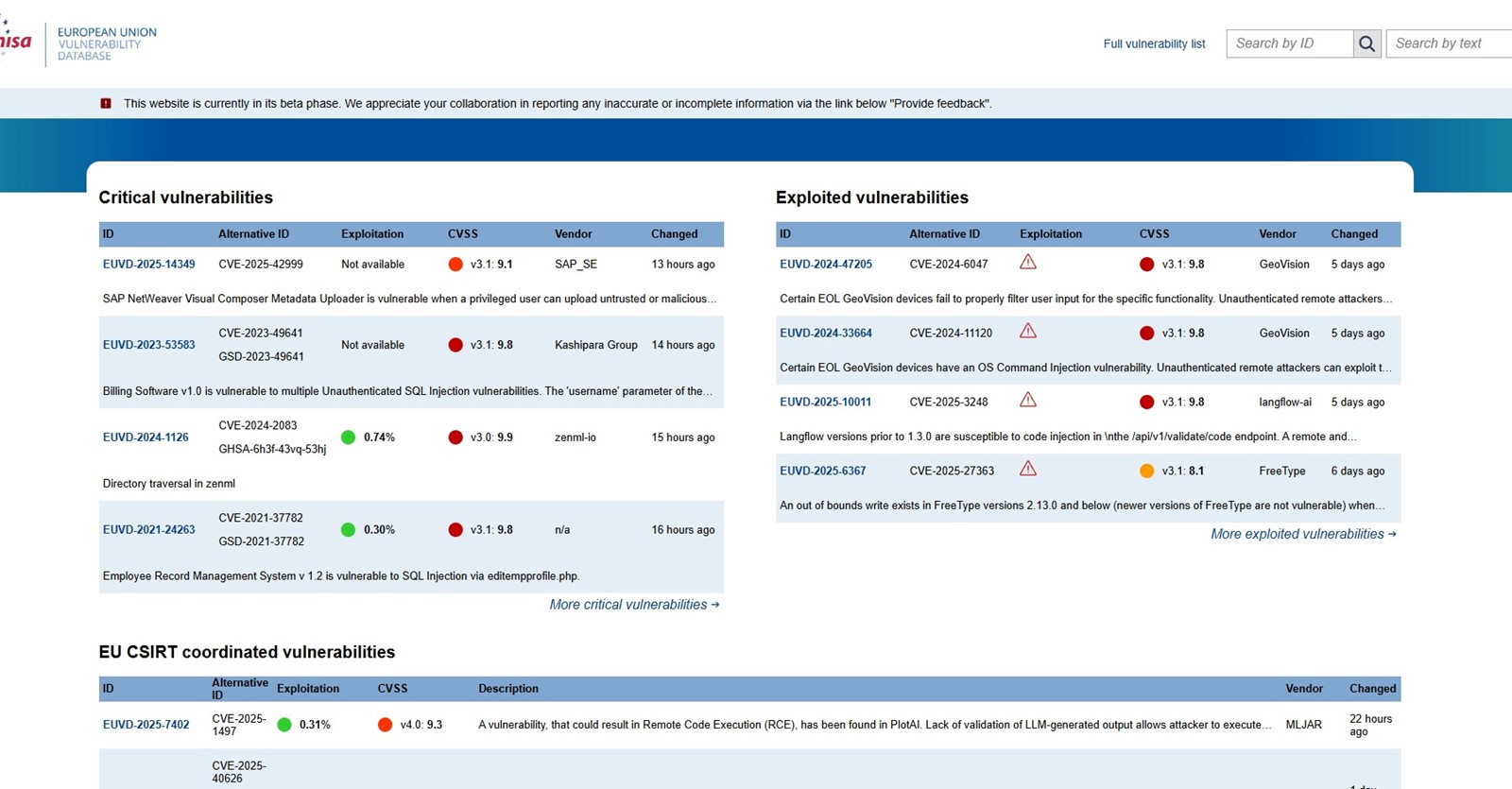Viewport: 1512px width, 789px height.
Task: Click the Changed header in Exploited vulnerabilities table
Action: point(1354,233)
